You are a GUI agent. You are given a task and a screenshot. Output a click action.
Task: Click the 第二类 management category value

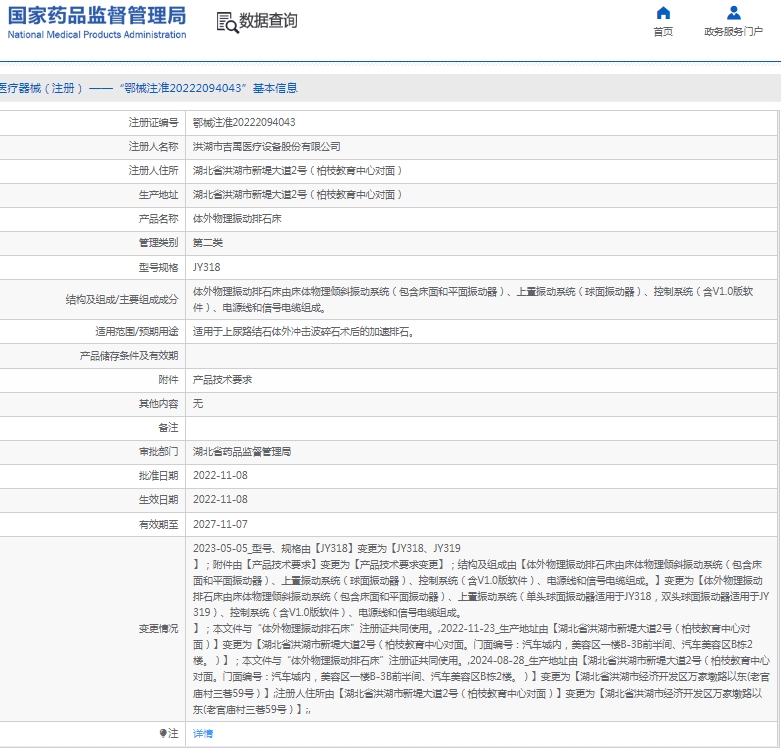(208, 243)
